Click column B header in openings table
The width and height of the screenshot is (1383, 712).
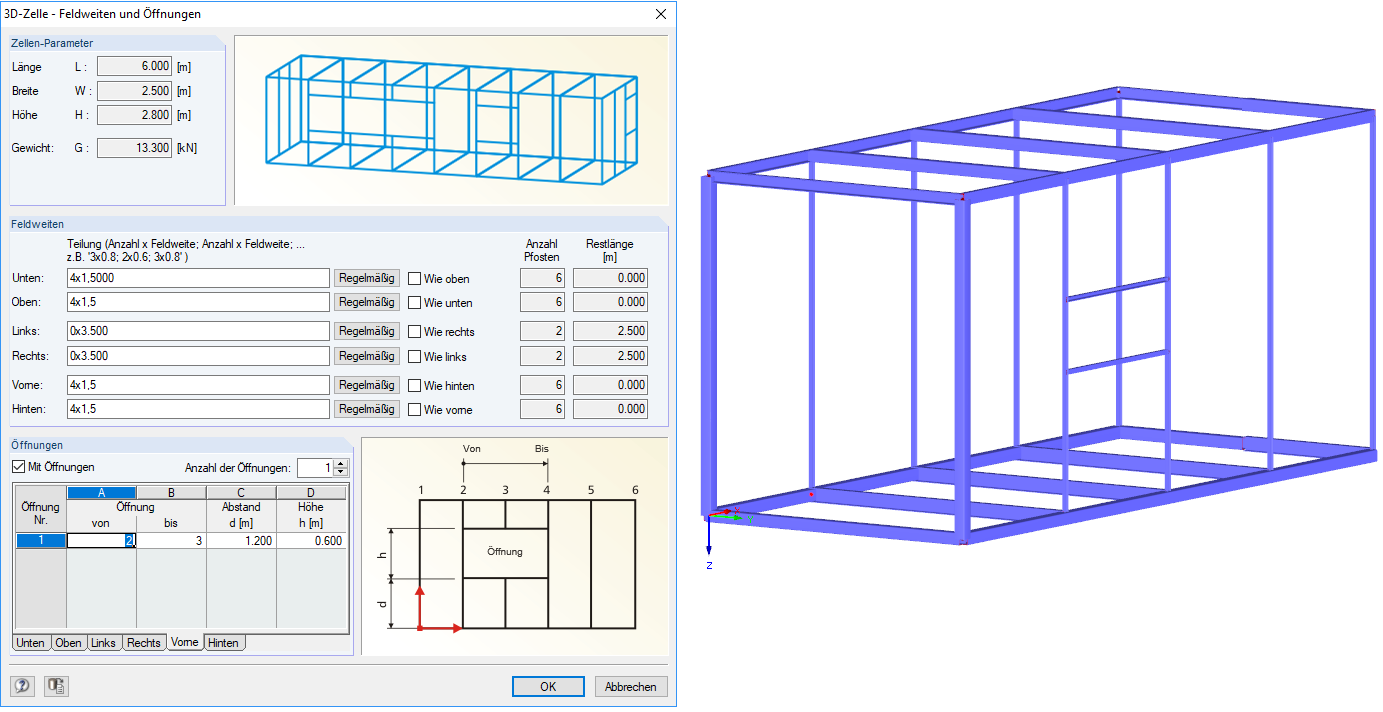click(171, 492)
